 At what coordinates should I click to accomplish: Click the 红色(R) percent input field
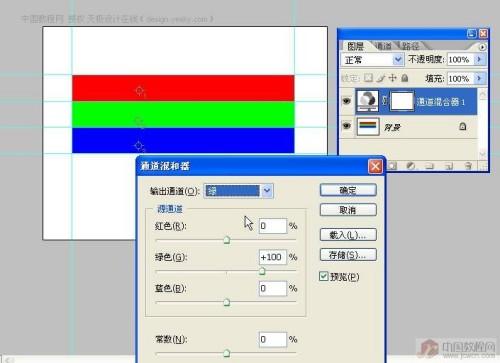pos(273,226)
